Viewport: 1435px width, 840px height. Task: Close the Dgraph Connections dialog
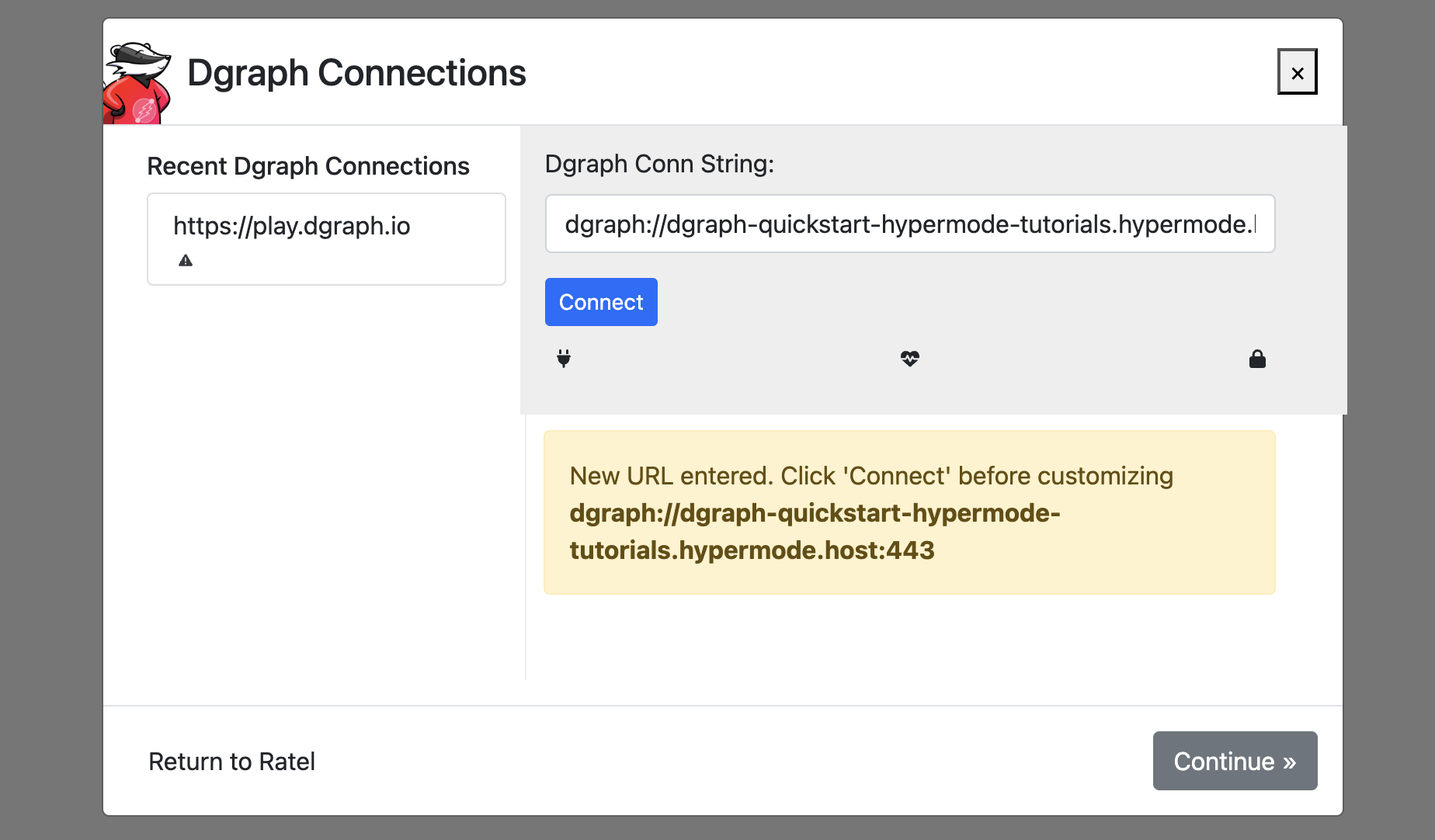click(1297, 72)
